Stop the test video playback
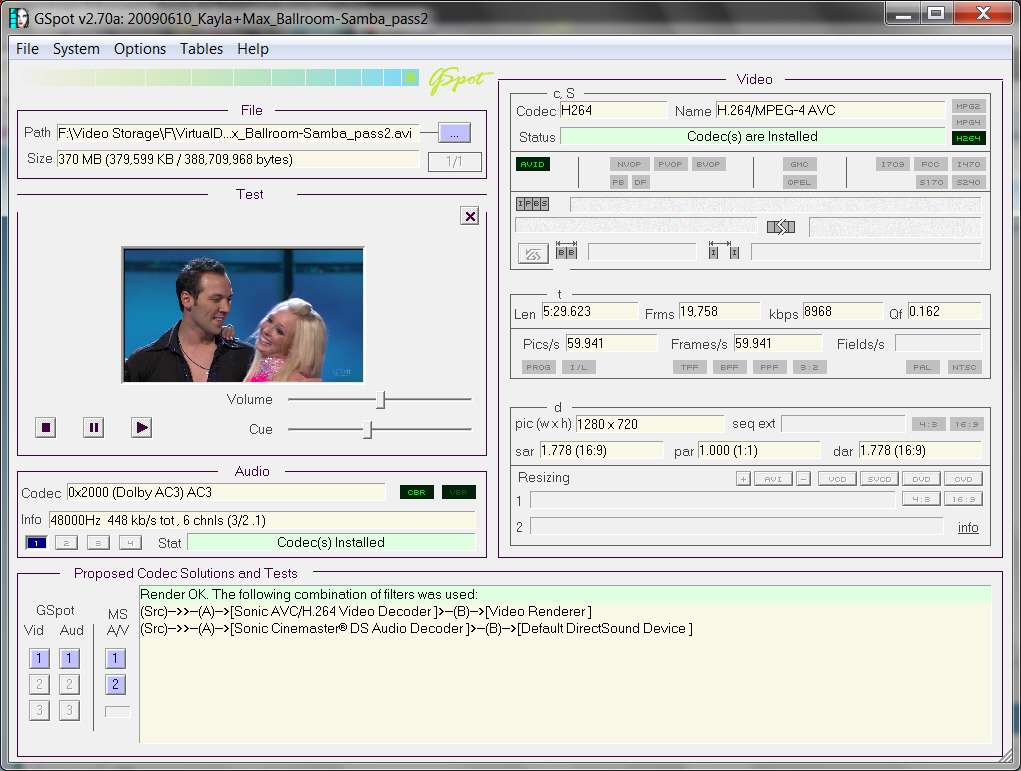This screenshot has height=771, width=1021. [46, 428]
